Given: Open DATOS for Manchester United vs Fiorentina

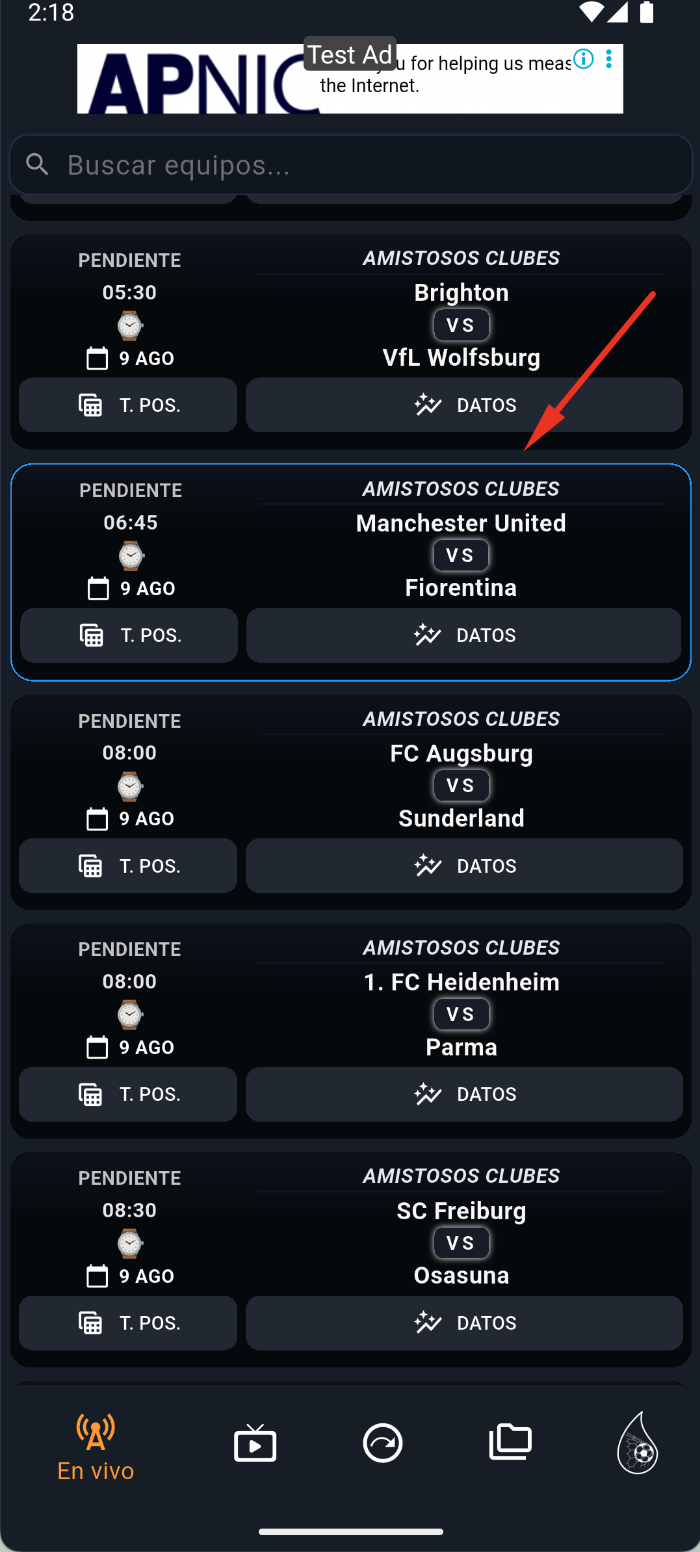Looking at the screenshot, I should pos(464,635).
